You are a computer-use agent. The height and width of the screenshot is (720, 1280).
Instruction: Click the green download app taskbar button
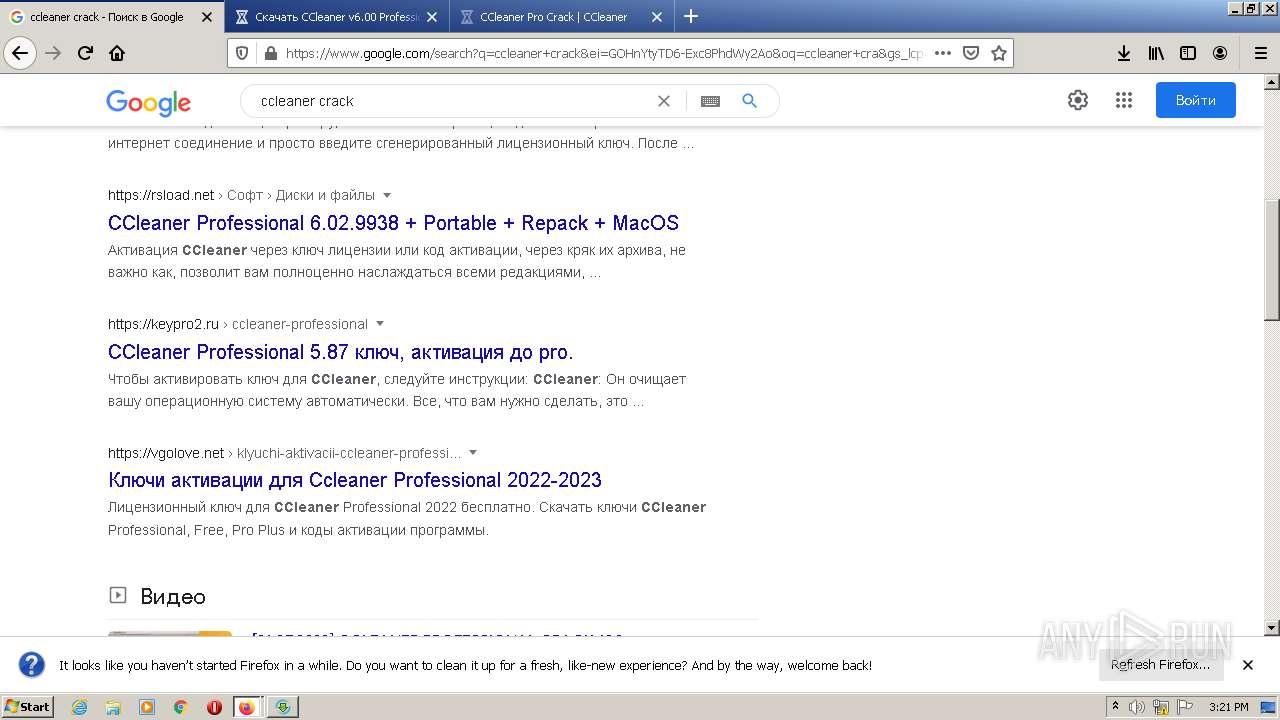(283, 707)
